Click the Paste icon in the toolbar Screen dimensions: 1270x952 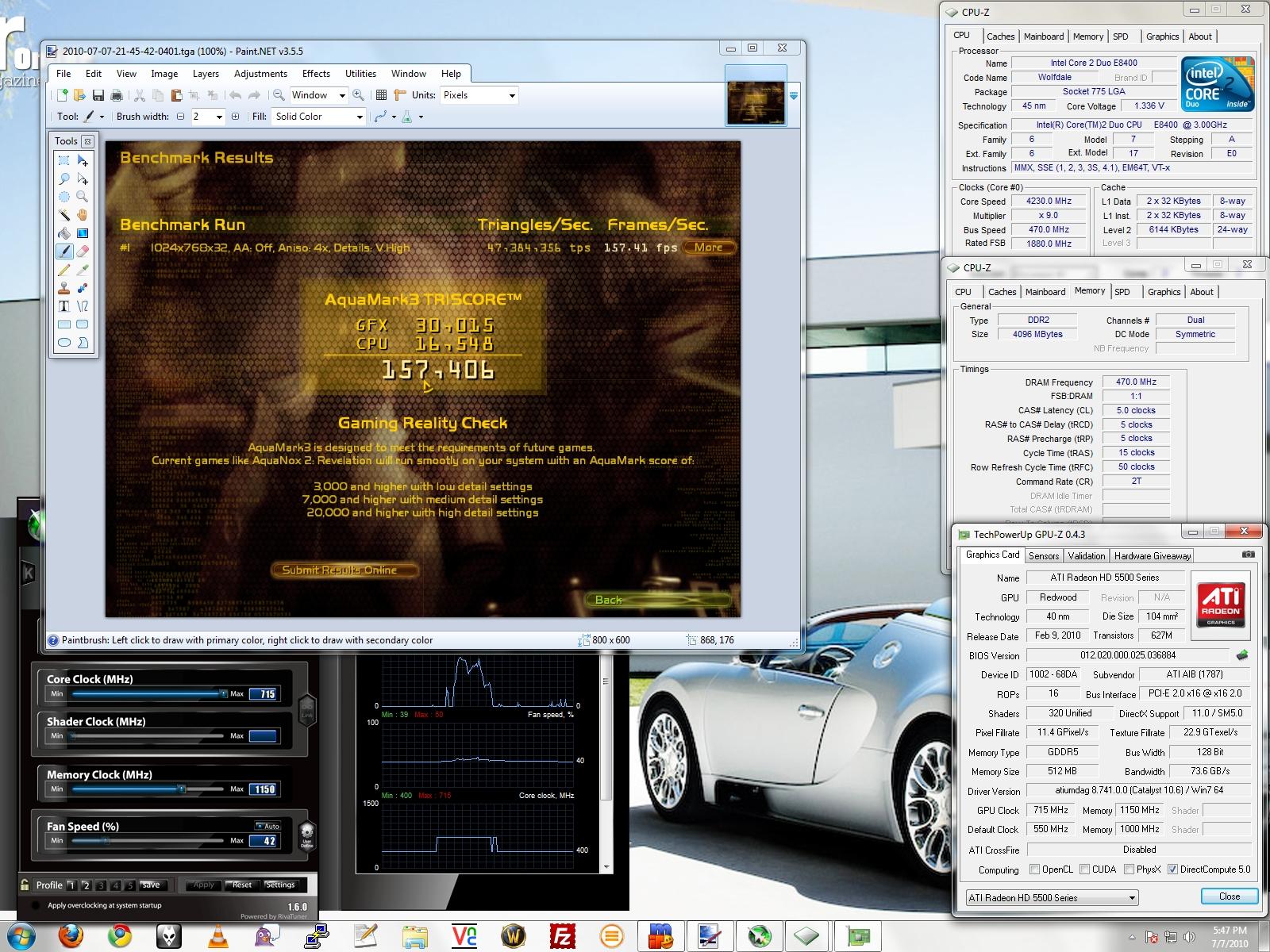click(176, 95)
